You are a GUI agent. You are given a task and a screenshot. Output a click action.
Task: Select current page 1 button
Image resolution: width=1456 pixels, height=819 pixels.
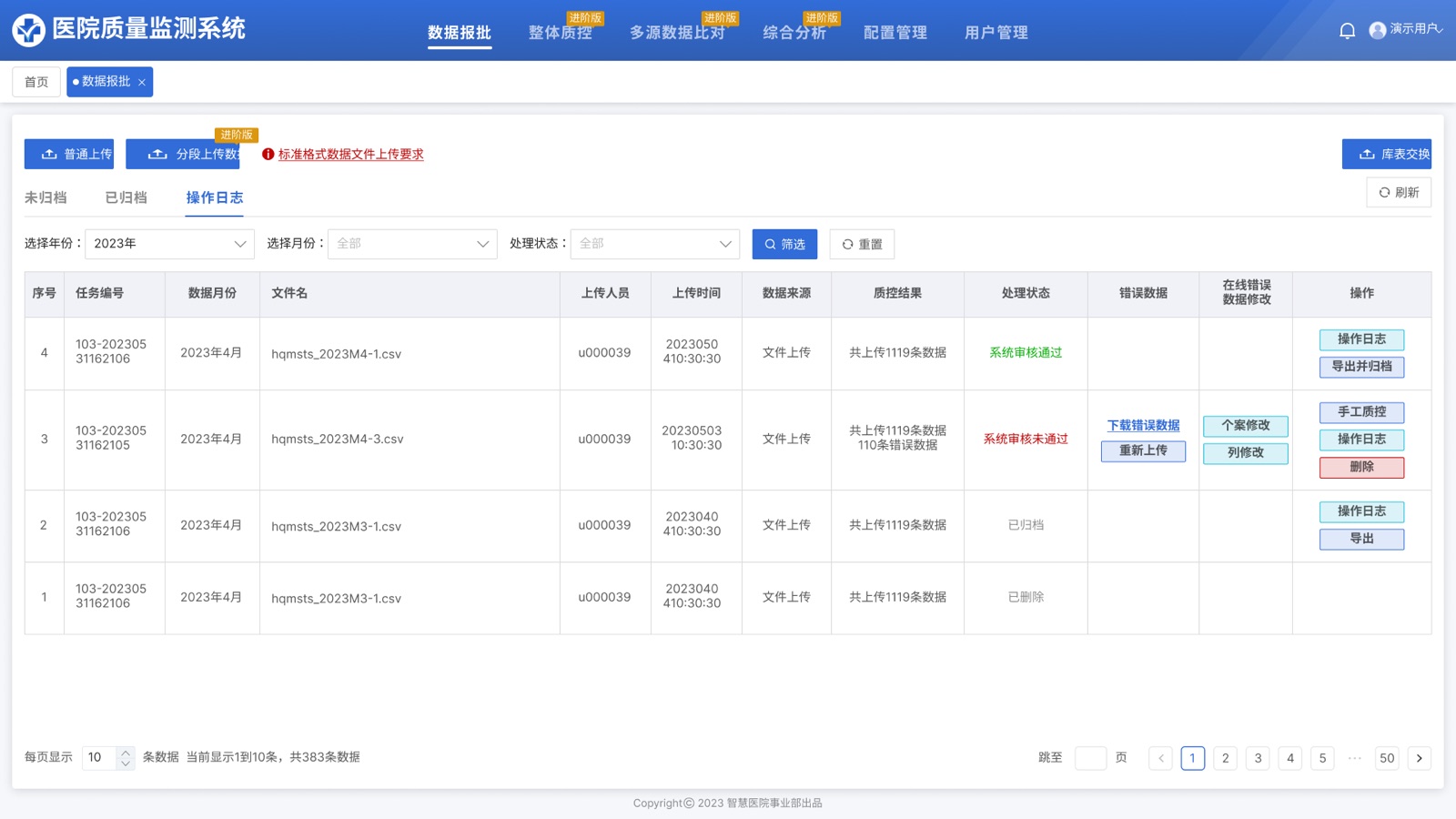pos(1193,758)
